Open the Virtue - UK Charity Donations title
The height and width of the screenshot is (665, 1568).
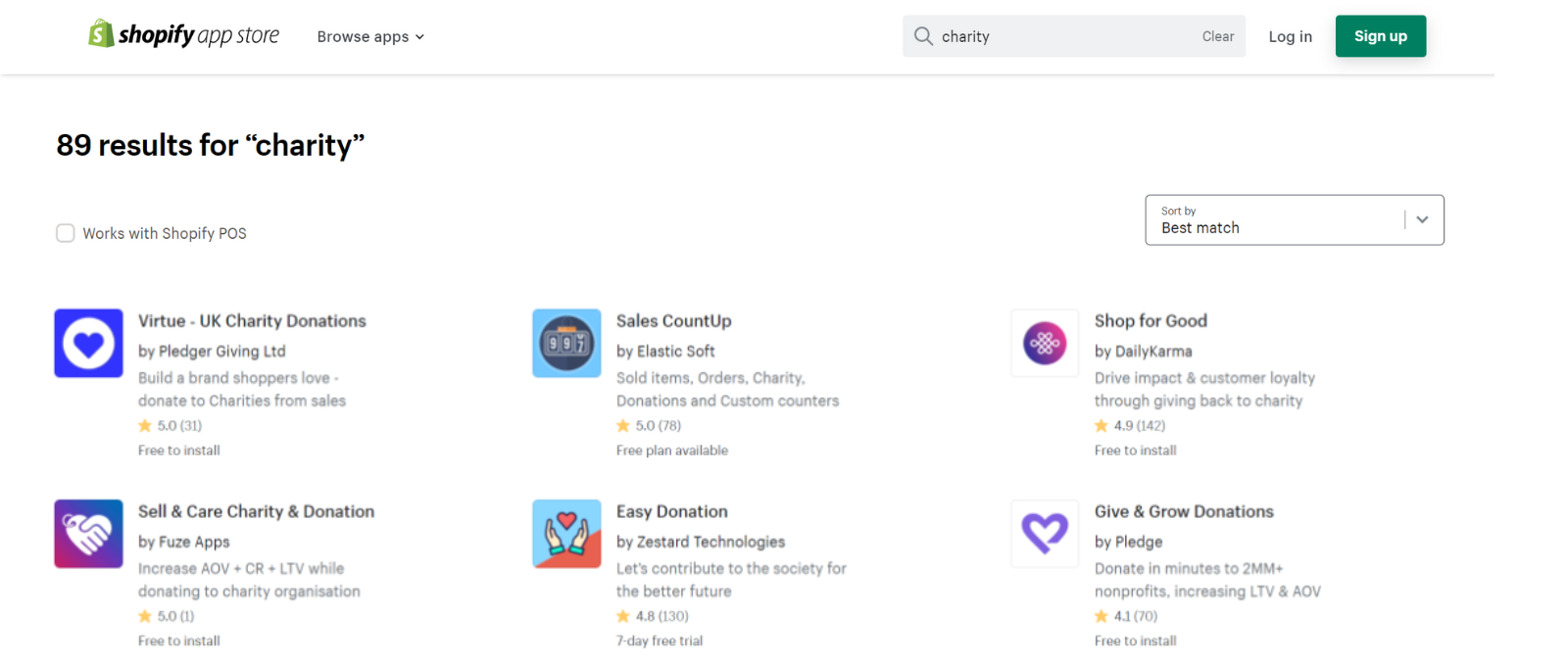coord(252,321)
